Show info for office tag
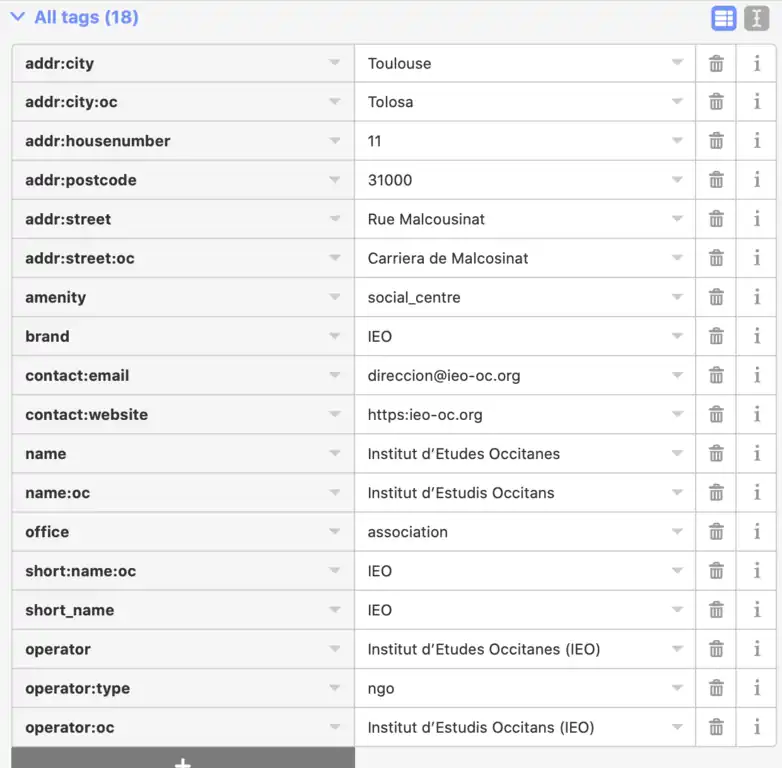The width and height of the screenshot is (782, 768). point(757,532)
